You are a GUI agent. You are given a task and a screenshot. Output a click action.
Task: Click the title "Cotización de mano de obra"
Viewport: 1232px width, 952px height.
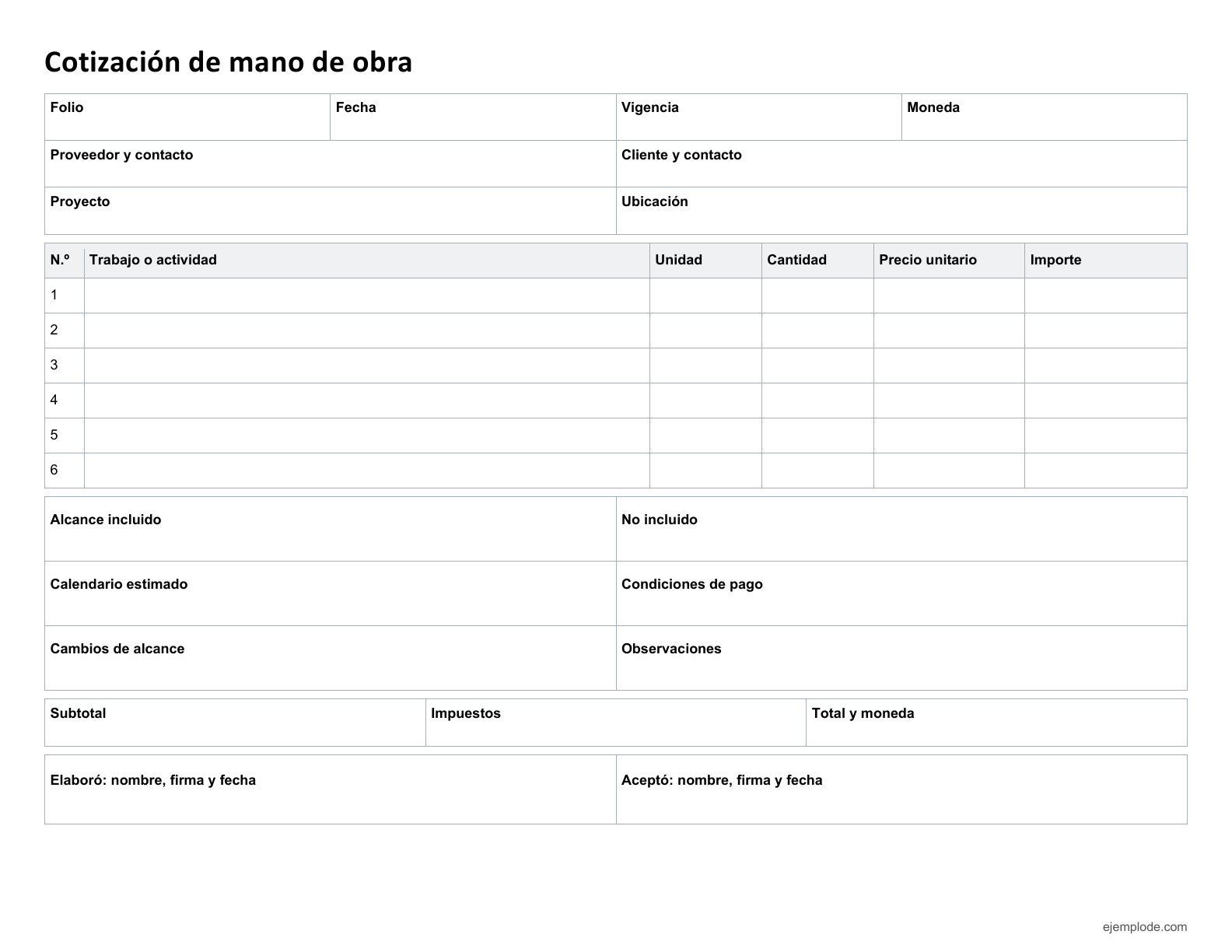[x=228, y=62]
